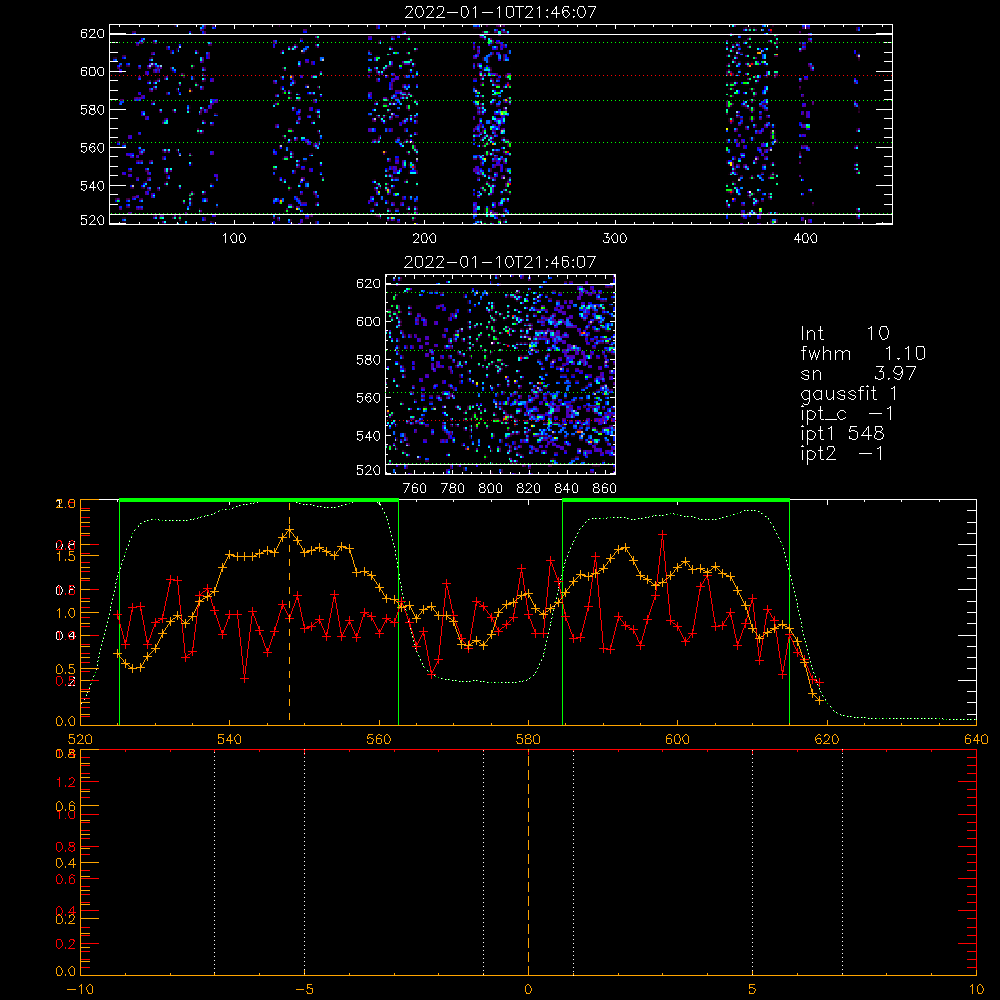Select the 'ipt2 -1' parameter line
Screen dimensions: 1000x1000
(842, 453)
